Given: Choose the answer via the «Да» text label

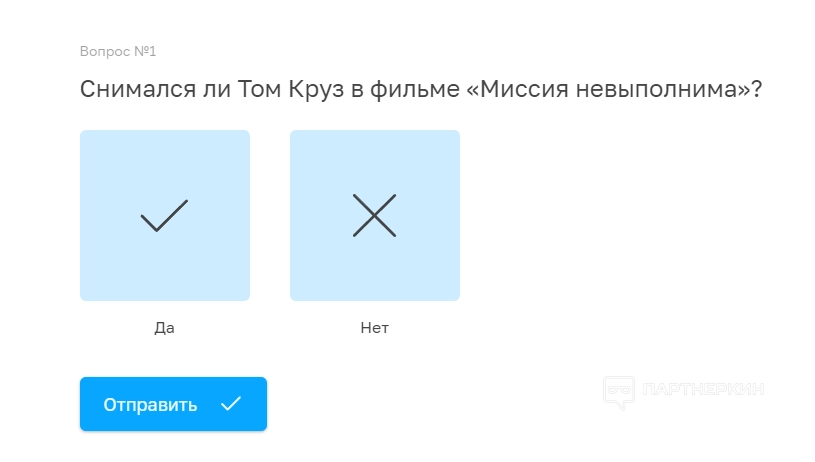Looking at the screenshot, I should click(x=165, y=327).
